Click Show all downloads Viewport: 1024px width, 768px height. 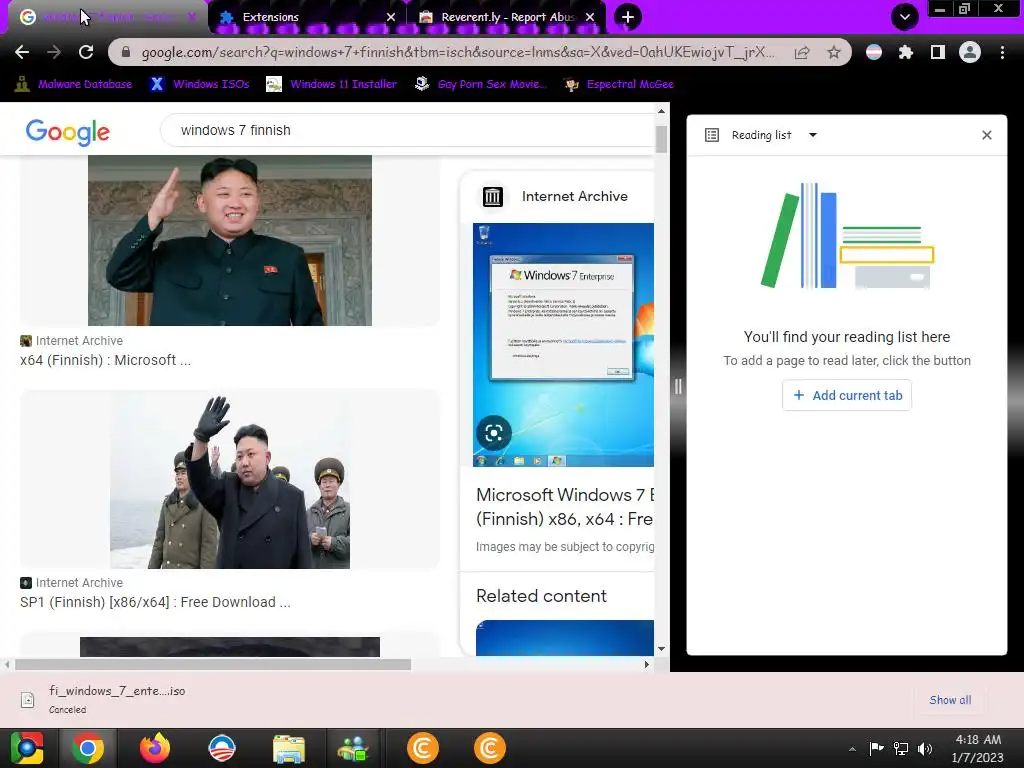(x=950, y=699)
